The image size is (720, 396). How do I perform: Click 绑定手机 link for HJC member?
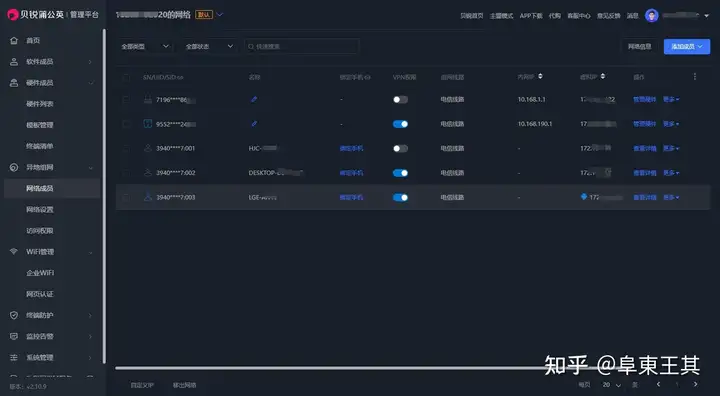tap(351, 148)
